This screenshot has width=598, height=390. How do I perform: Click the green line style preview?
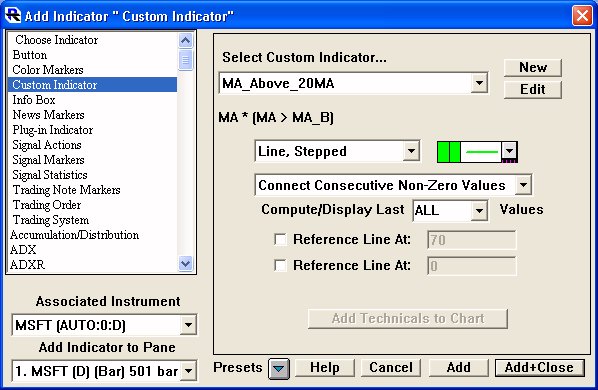[x=481, y=152]
